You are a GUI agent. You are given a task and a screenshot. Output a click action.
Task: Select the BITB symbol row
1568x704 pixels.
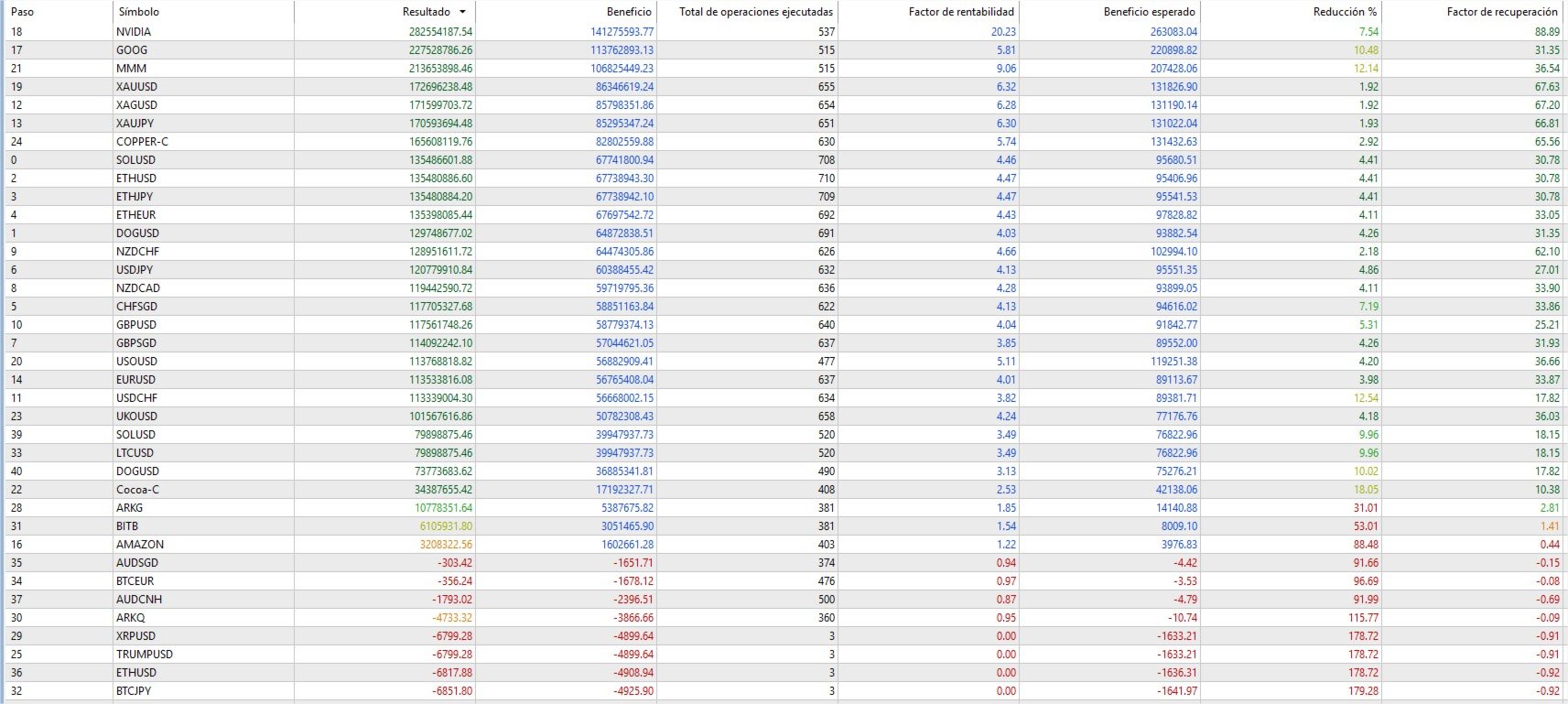[784, 525]
